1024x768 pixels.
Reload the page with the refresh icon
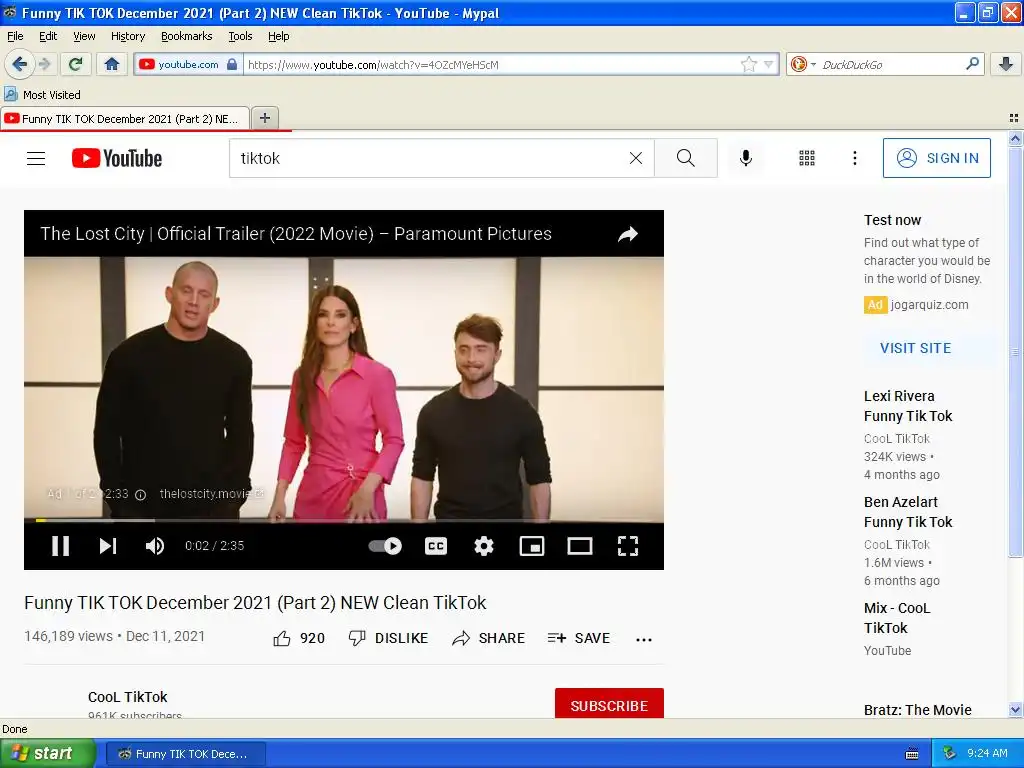click(76, 64)
